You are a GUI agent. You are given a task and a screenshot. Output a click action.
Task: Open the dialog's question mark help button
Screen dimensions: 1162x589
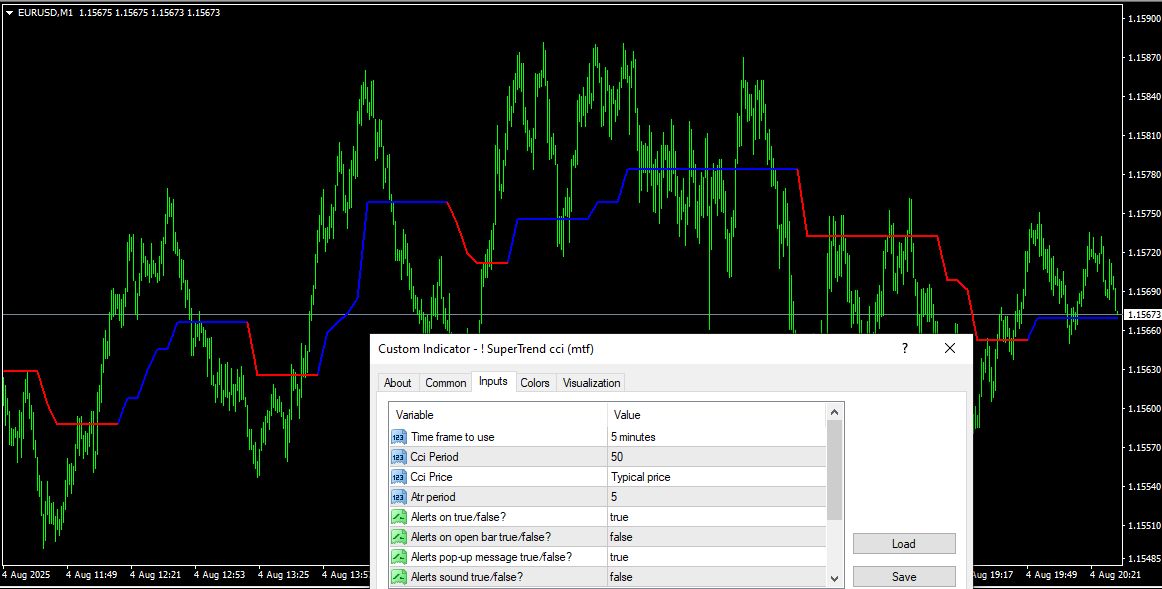[905, 348]
